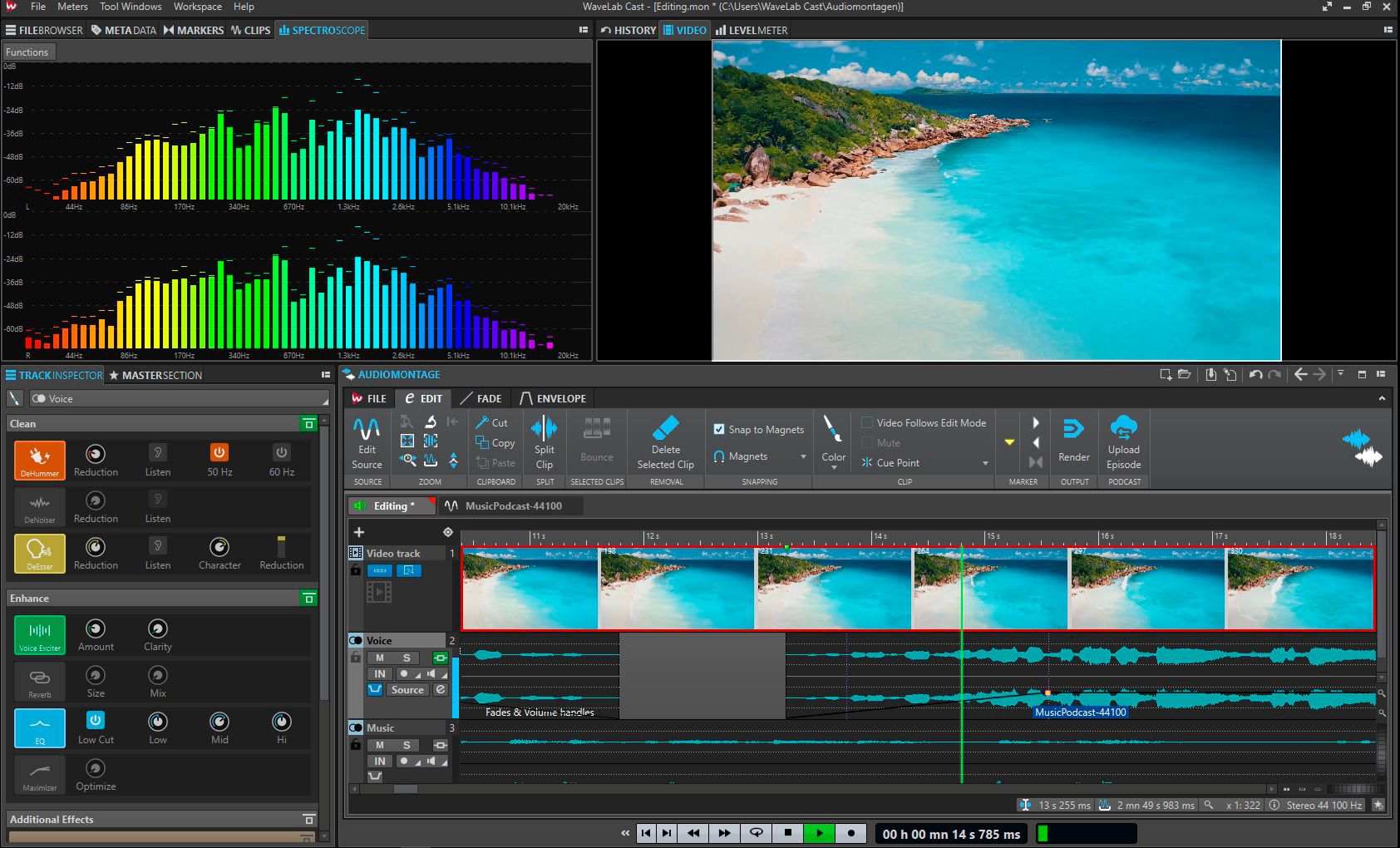Viewport: 1400px width, 848px height.
Task: Open the yellow marker dropdown in Marker section
Action: click(1009, 442)
